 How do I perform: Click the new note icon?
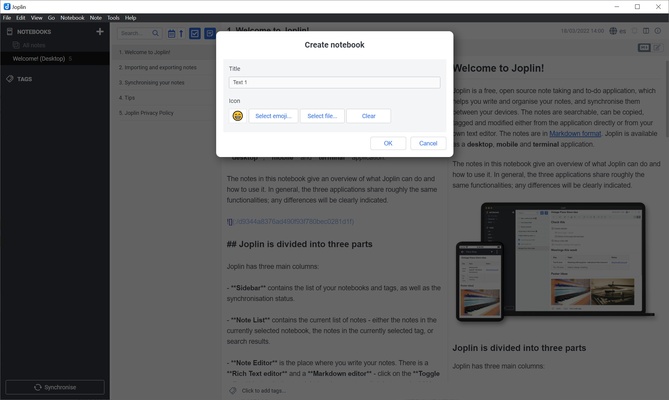(x=210, y=34)
